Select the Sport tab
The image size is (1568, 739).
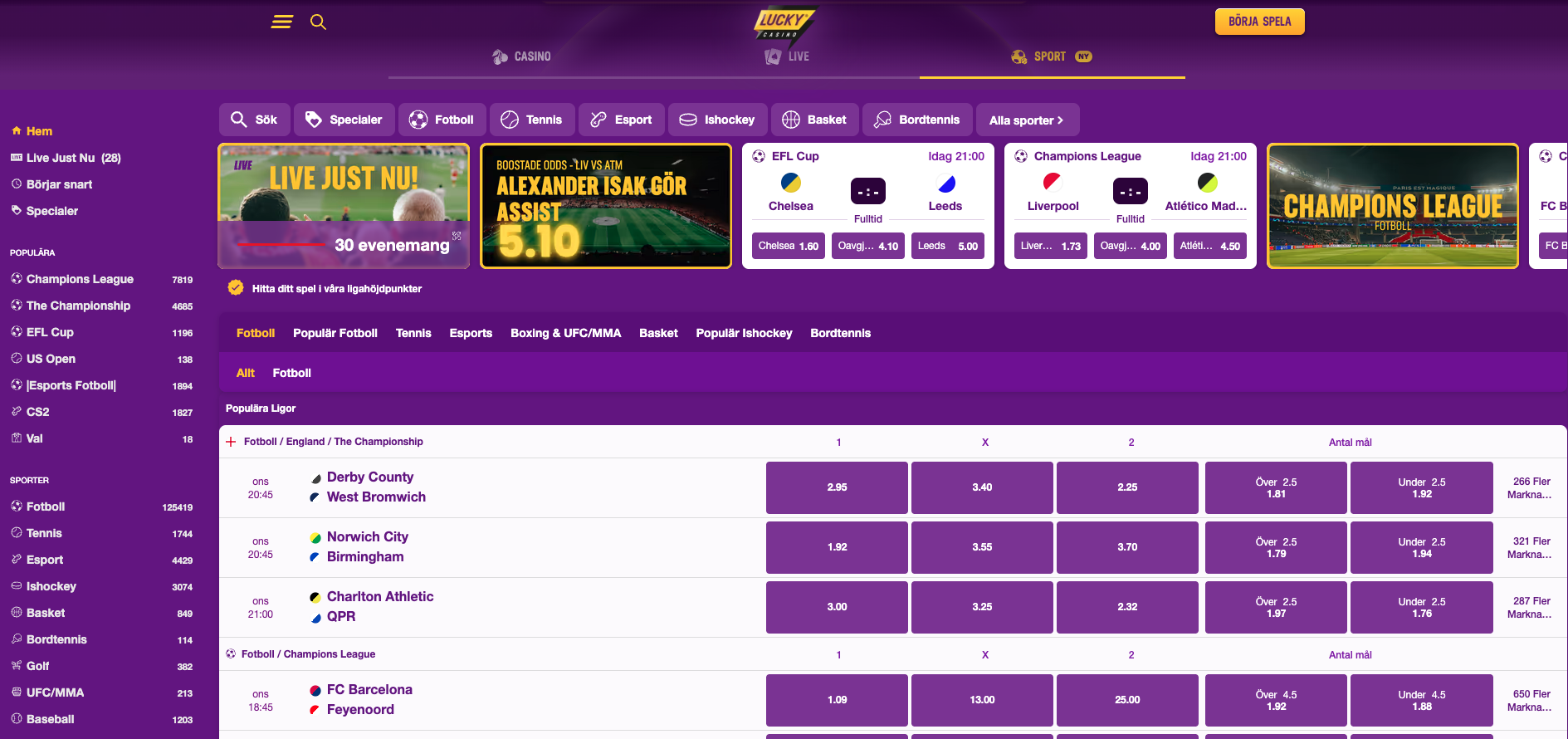(x=1052, y=56)
